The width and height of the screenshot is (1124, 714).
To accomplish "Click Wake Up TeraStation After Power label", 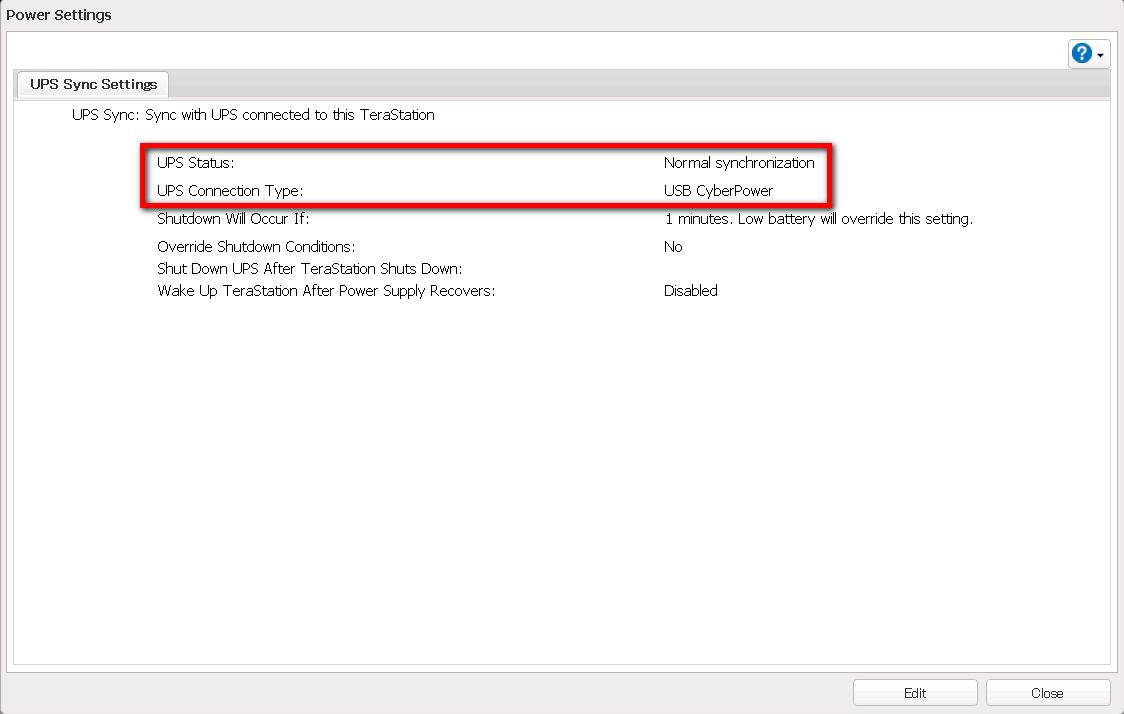I will pos(326,291).
